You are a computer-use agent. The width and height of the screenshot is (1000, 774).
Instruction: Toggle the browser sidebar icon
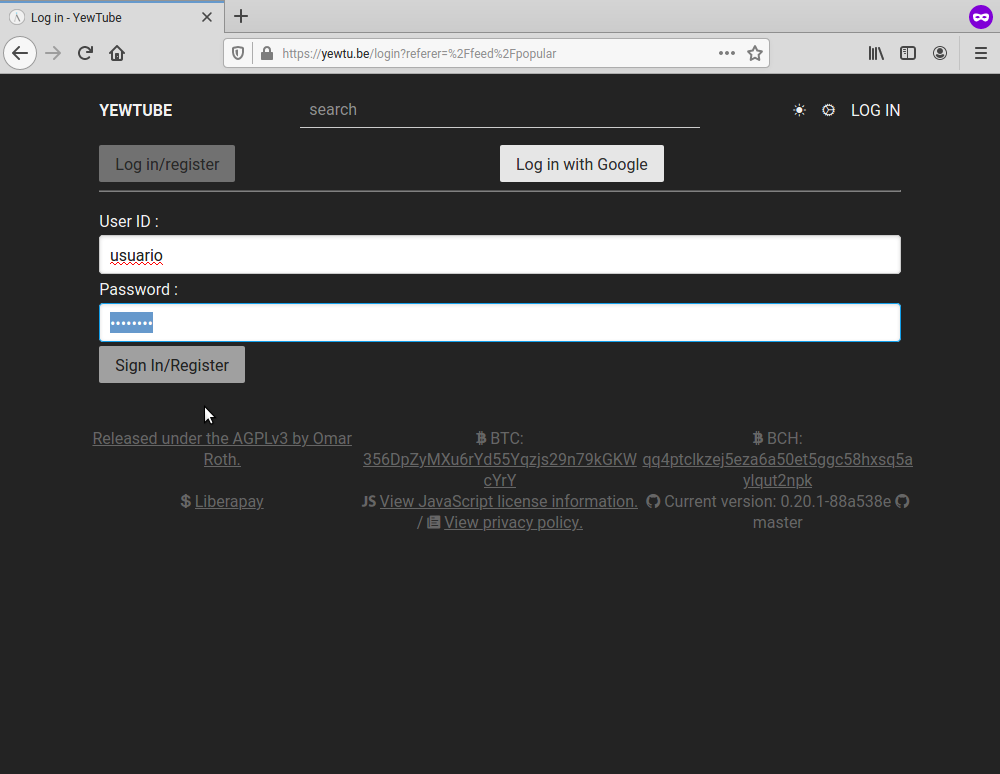coord(908,54)
